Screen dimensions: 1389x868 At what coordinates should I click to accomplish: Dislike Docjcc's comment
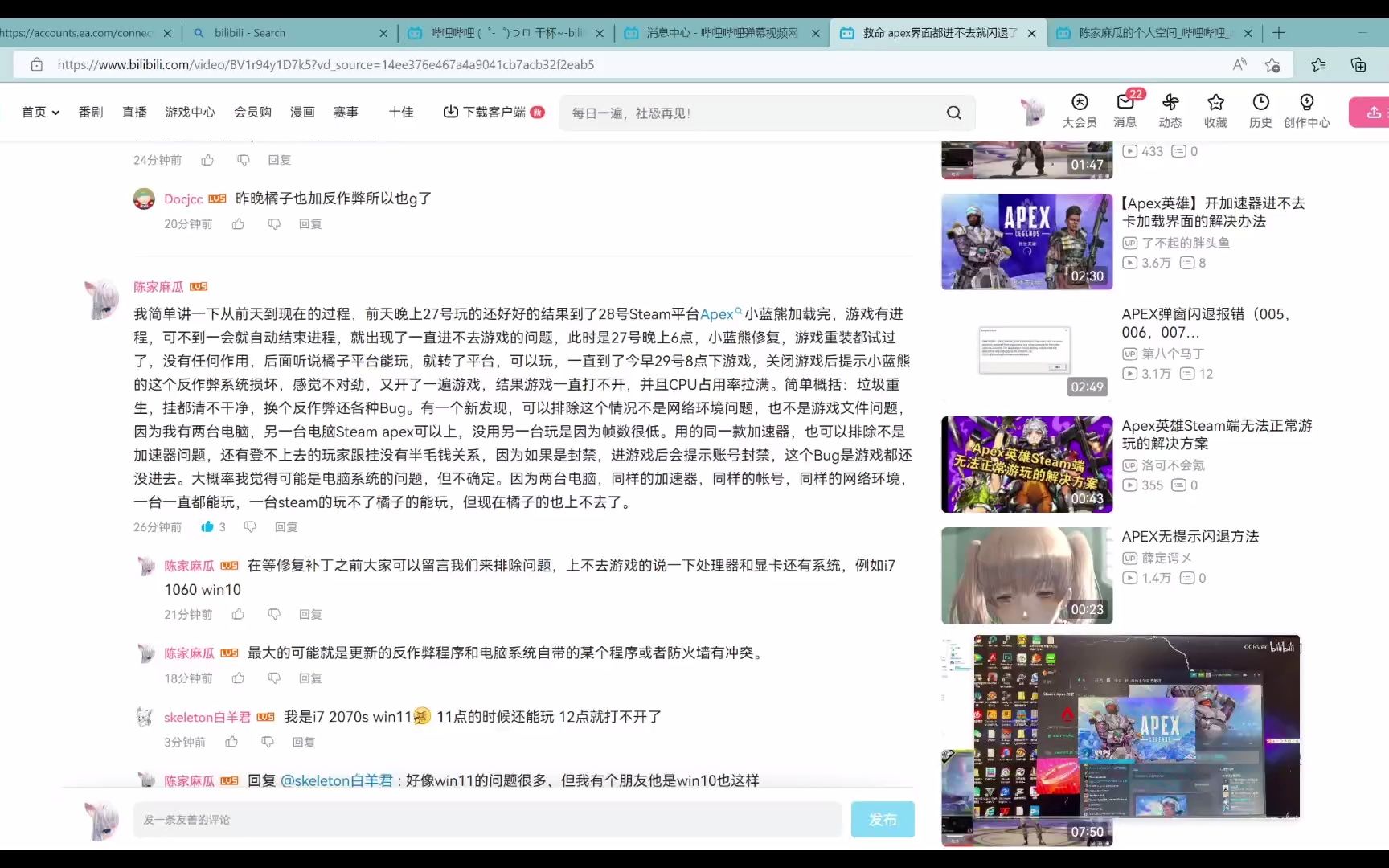click(274, 224)
